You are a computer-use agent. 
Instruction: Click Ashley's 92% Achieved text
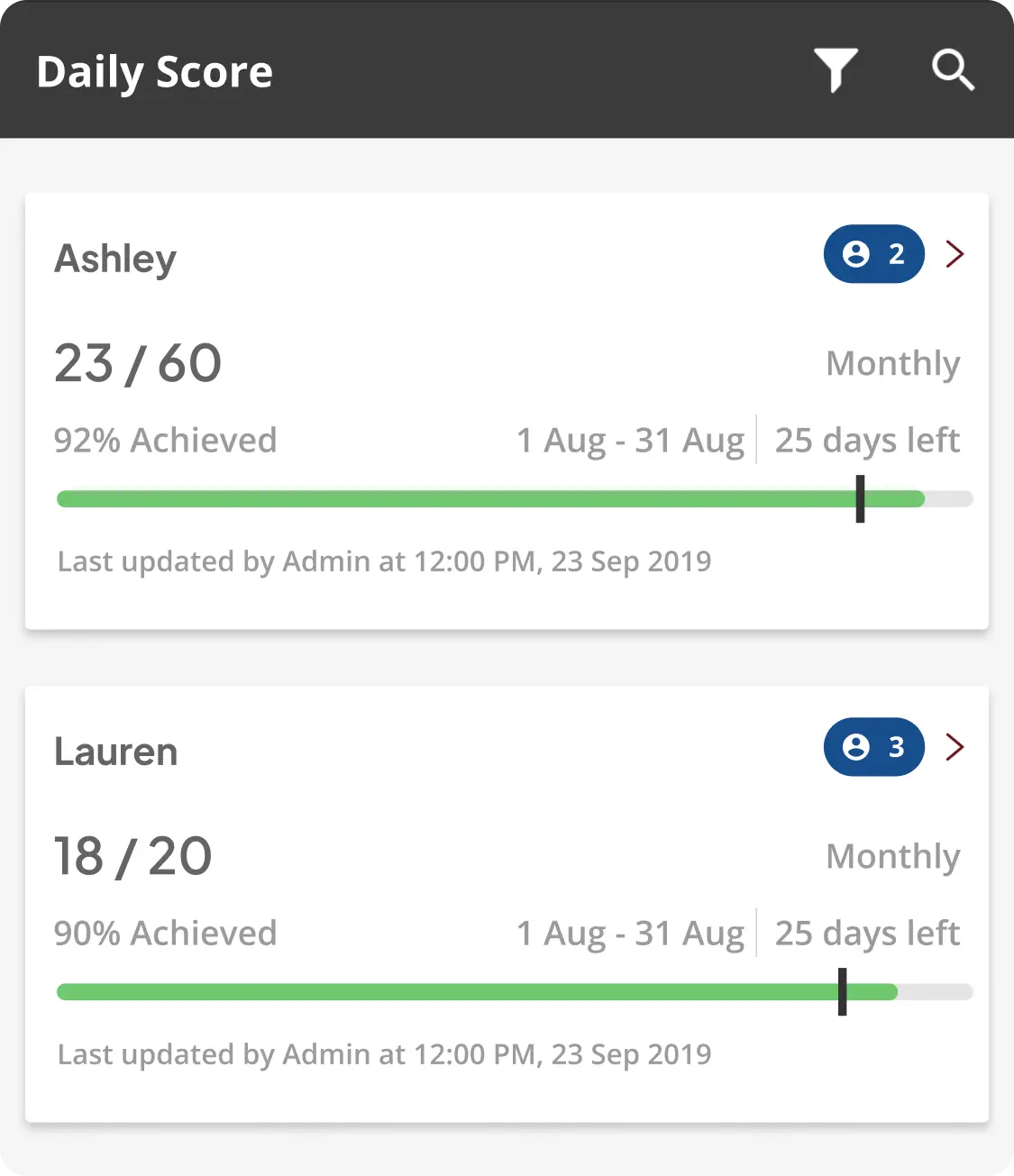point(165,441)
